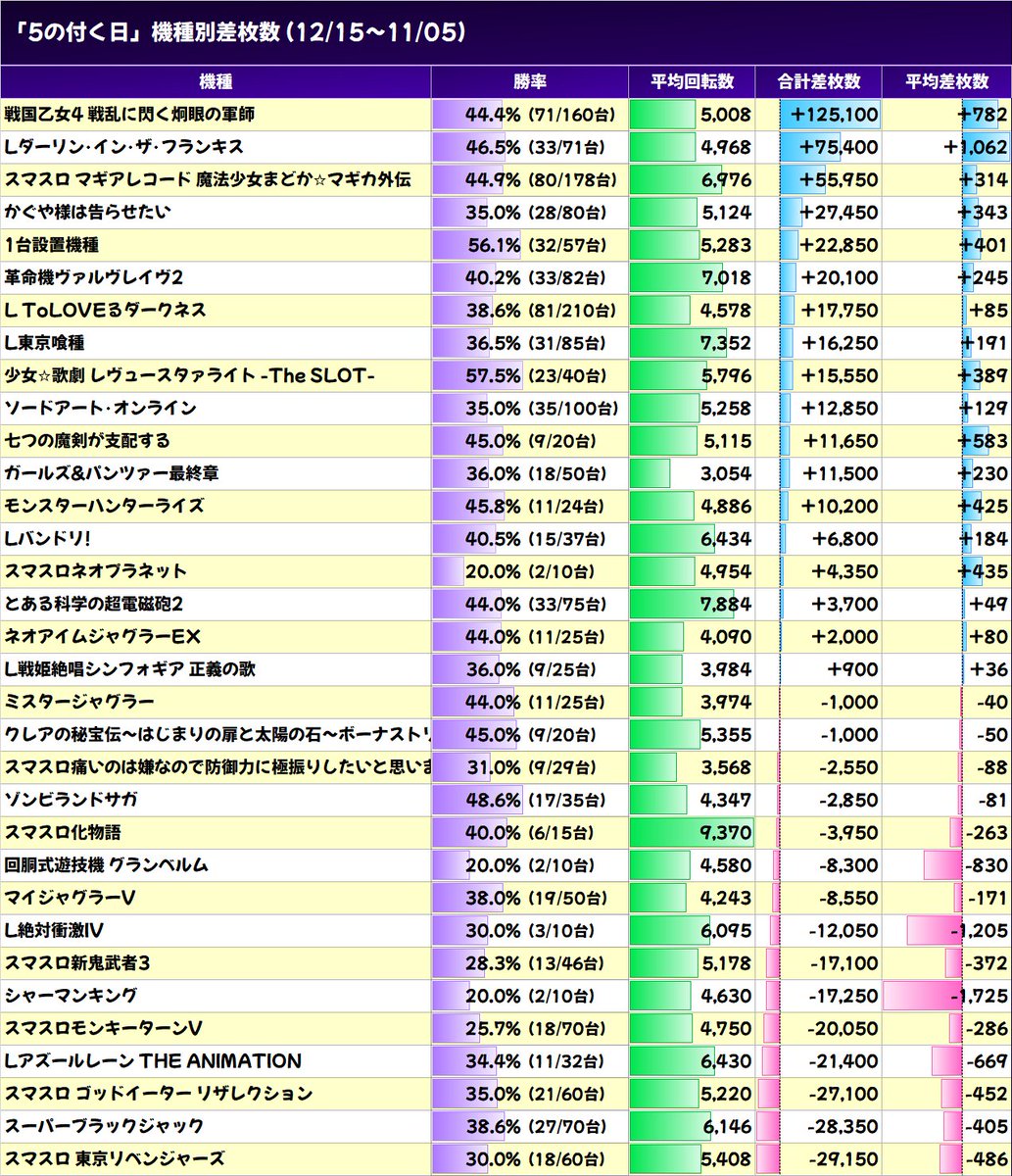1012x1176 pixels.
Task: Click the 平均差枚数 column header
Action: pyautogui.click(x=946, y=82)
